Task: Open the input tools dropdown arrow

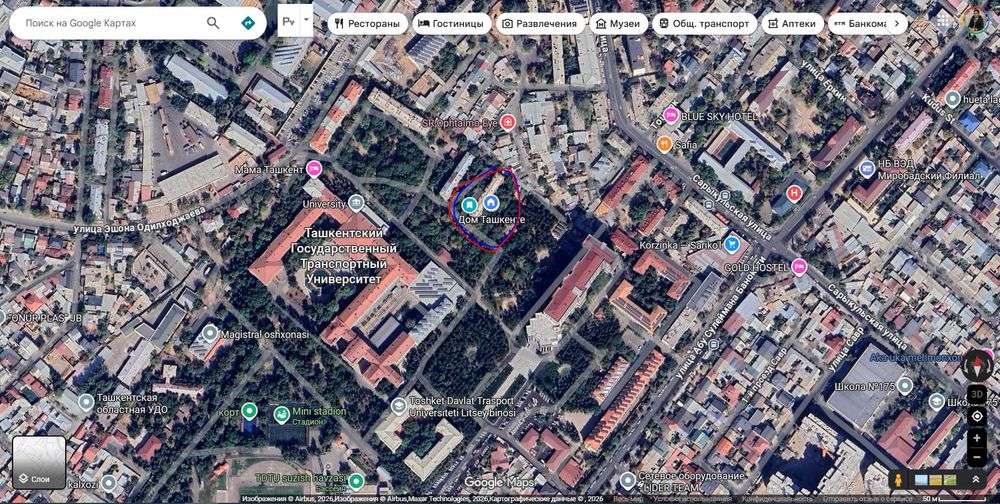Action: tap(306, 20)
